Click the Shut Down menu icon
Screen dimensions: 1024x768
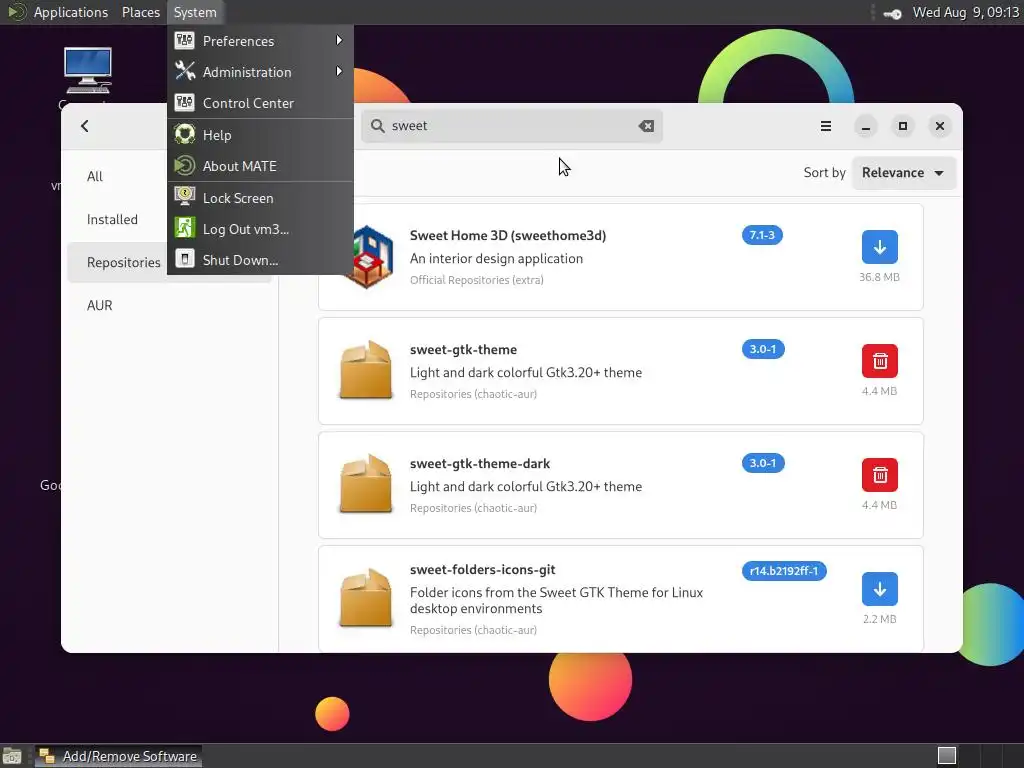pyautogui.click(x=185, y=259)
